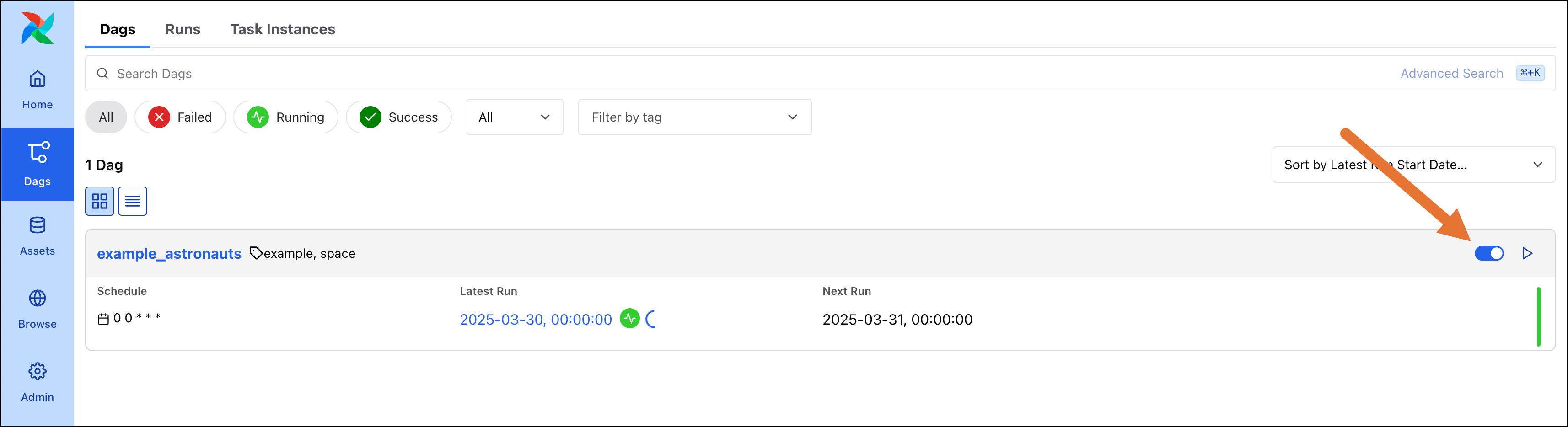Open the example_astronauts Dag details
The height and width of the screenshot is (427, 1568).
pos(169,254)
